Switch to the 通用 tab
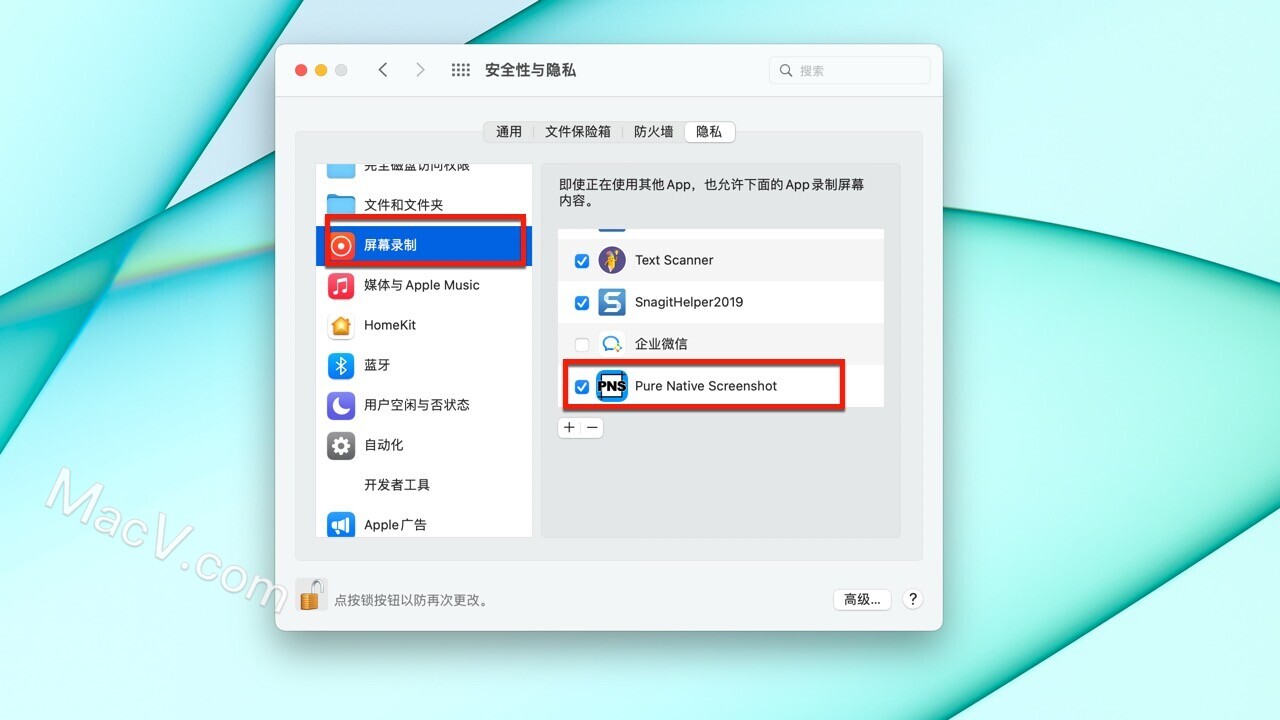Viewport: 1280px width, 720px height. click(x=509, y=131)
